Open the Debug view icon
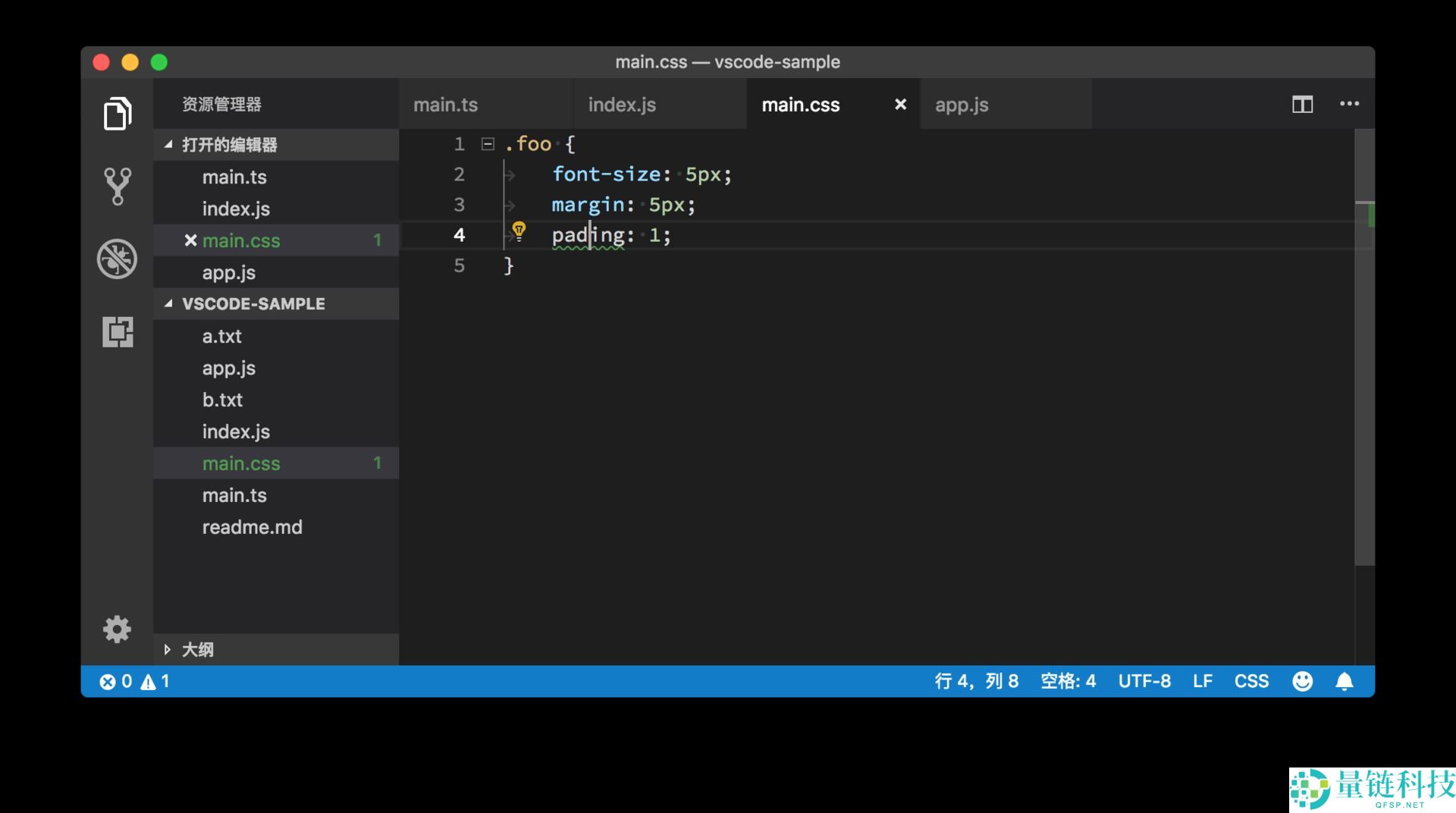The width and height of the screenshot is (1456, 813). [118, 259]
